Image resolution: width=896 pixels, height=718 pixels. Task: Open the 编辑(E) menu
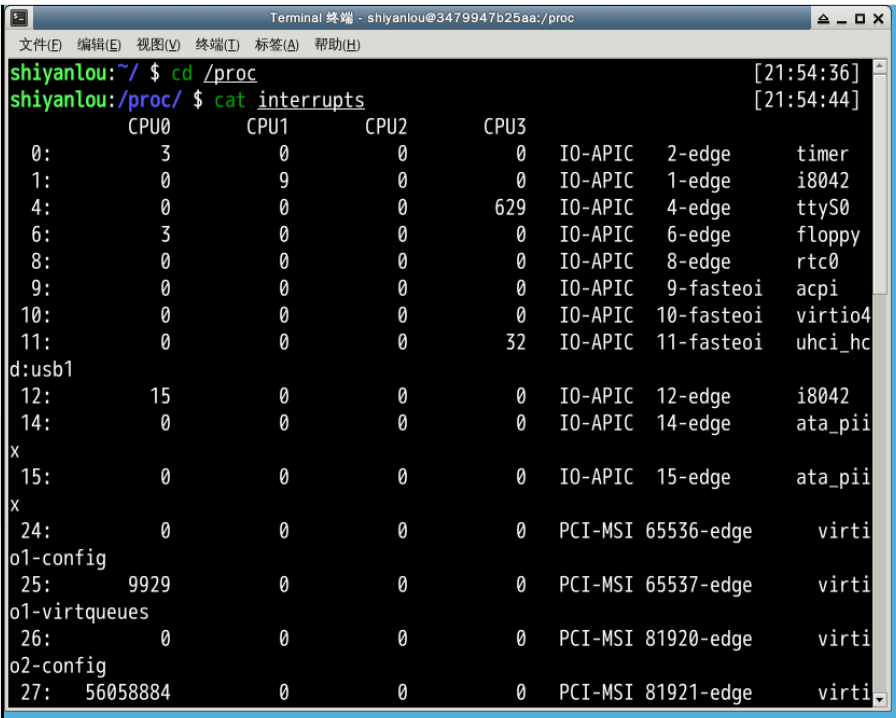(99, 45)
